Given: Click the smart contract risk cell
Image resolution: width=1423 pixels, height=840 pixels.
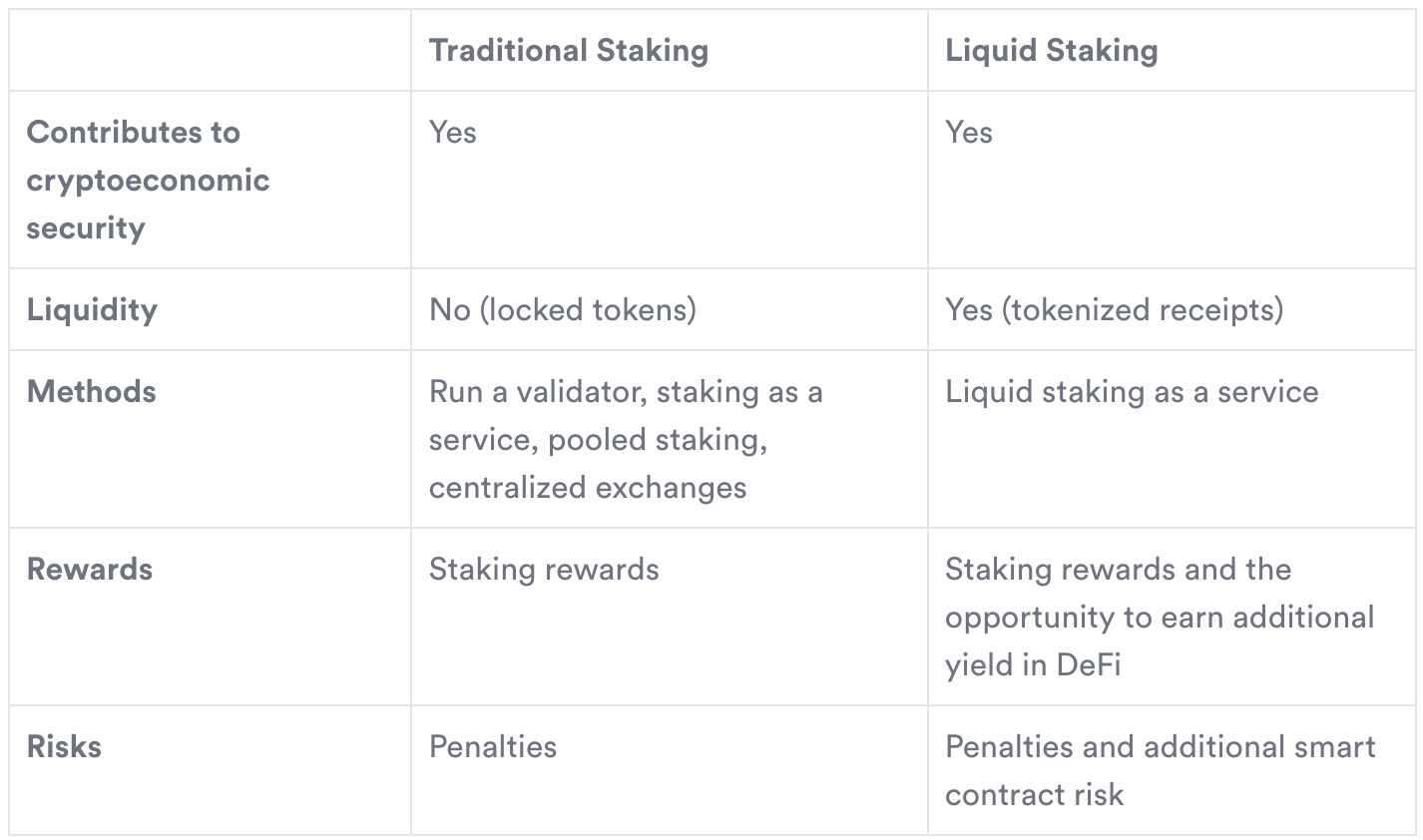Looking at the screenshot, I should coord(1159,770).
